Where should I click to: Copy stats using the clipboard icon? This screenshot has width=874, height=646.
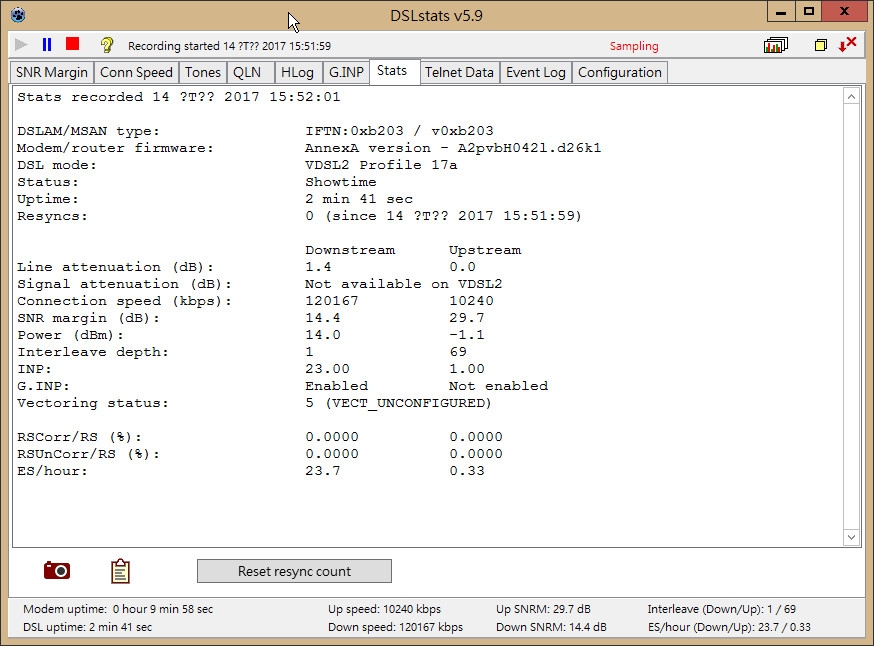[120, 571]
